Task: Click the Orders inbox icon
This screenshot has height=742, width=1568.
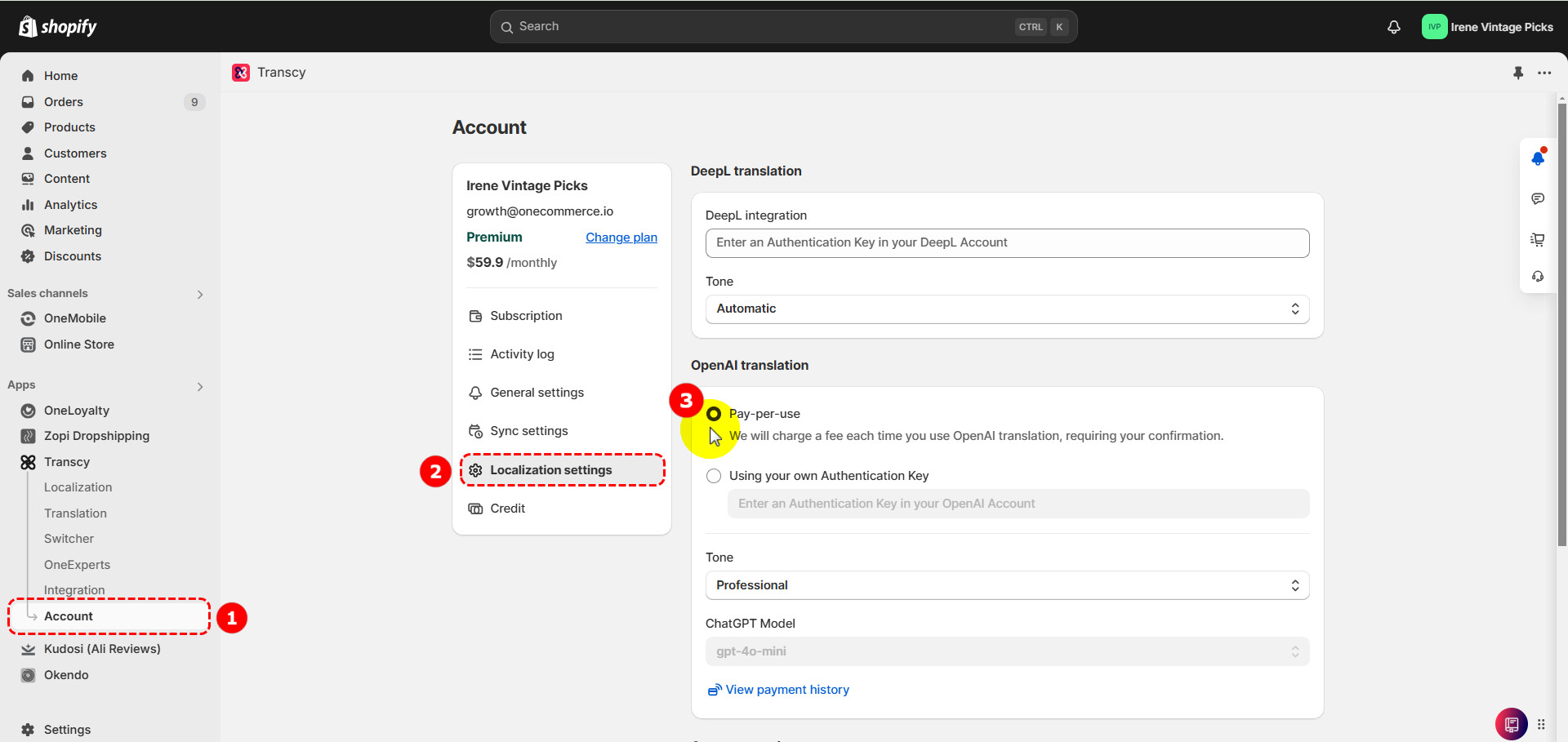Action: (x=28, y=102)
